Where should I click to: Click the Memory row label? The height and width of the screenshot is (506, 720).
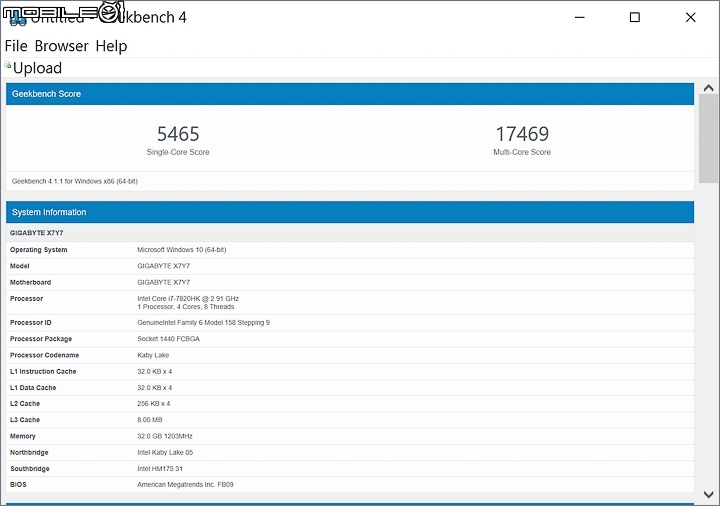pos(22,436)
